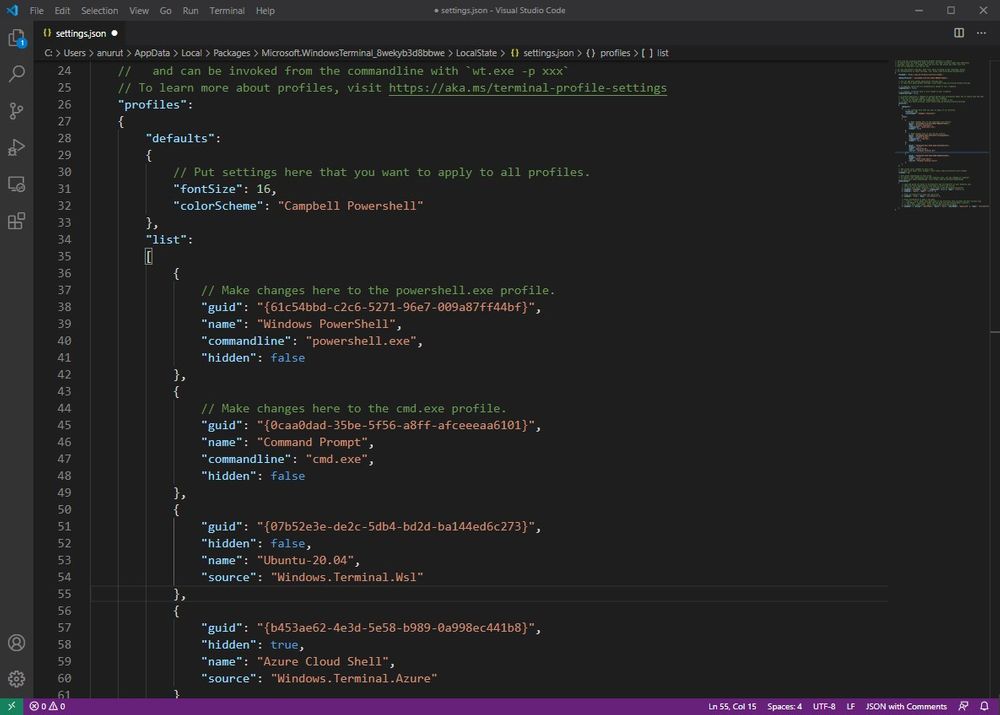The image size is (1000, 715).
Task: Click the guid starting with b453ae62
Action: coord(395,628)
